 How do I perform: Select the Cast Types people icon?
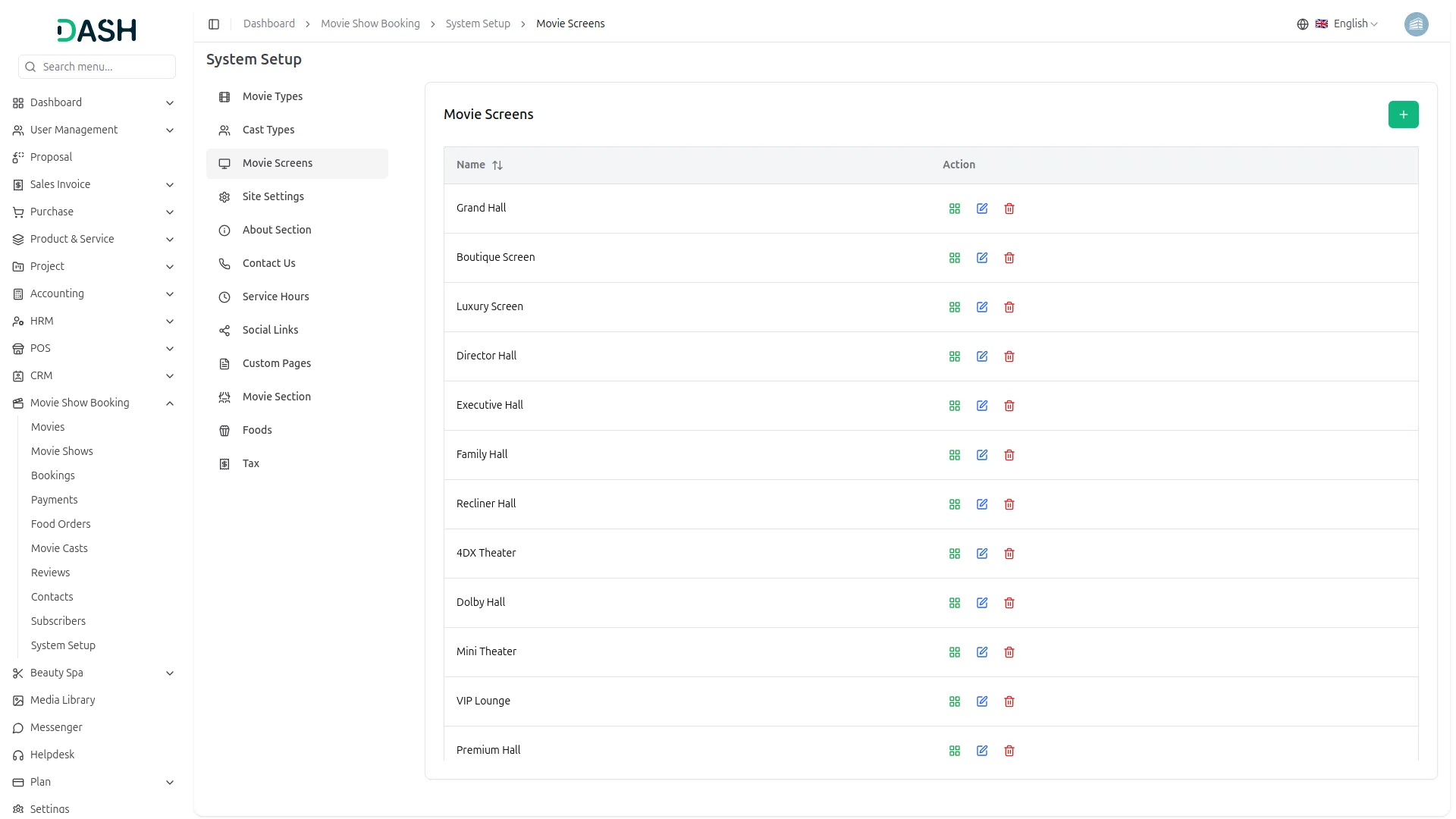tap(224, 130)
